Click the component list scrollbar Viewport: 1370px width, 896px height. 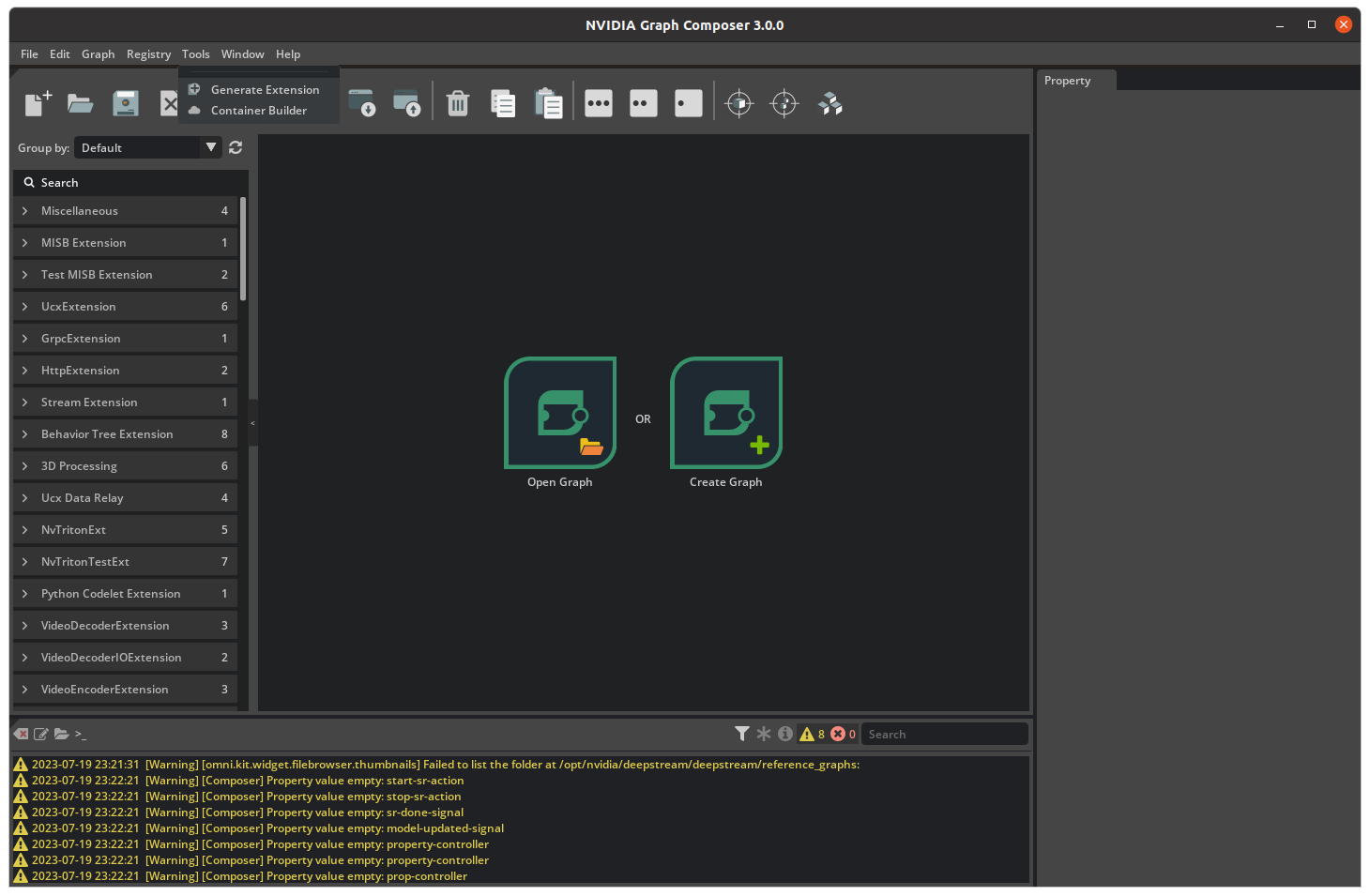243,249
